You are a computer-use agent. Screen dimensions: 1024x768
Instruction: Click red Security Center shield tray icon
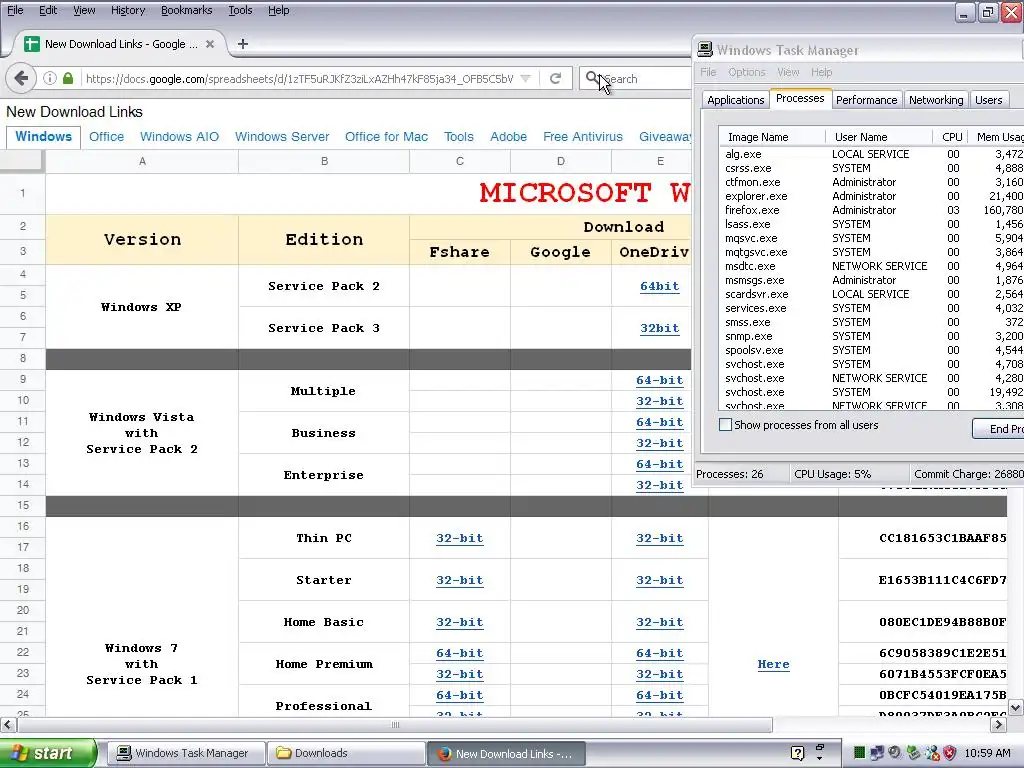(x=950, y=753)
